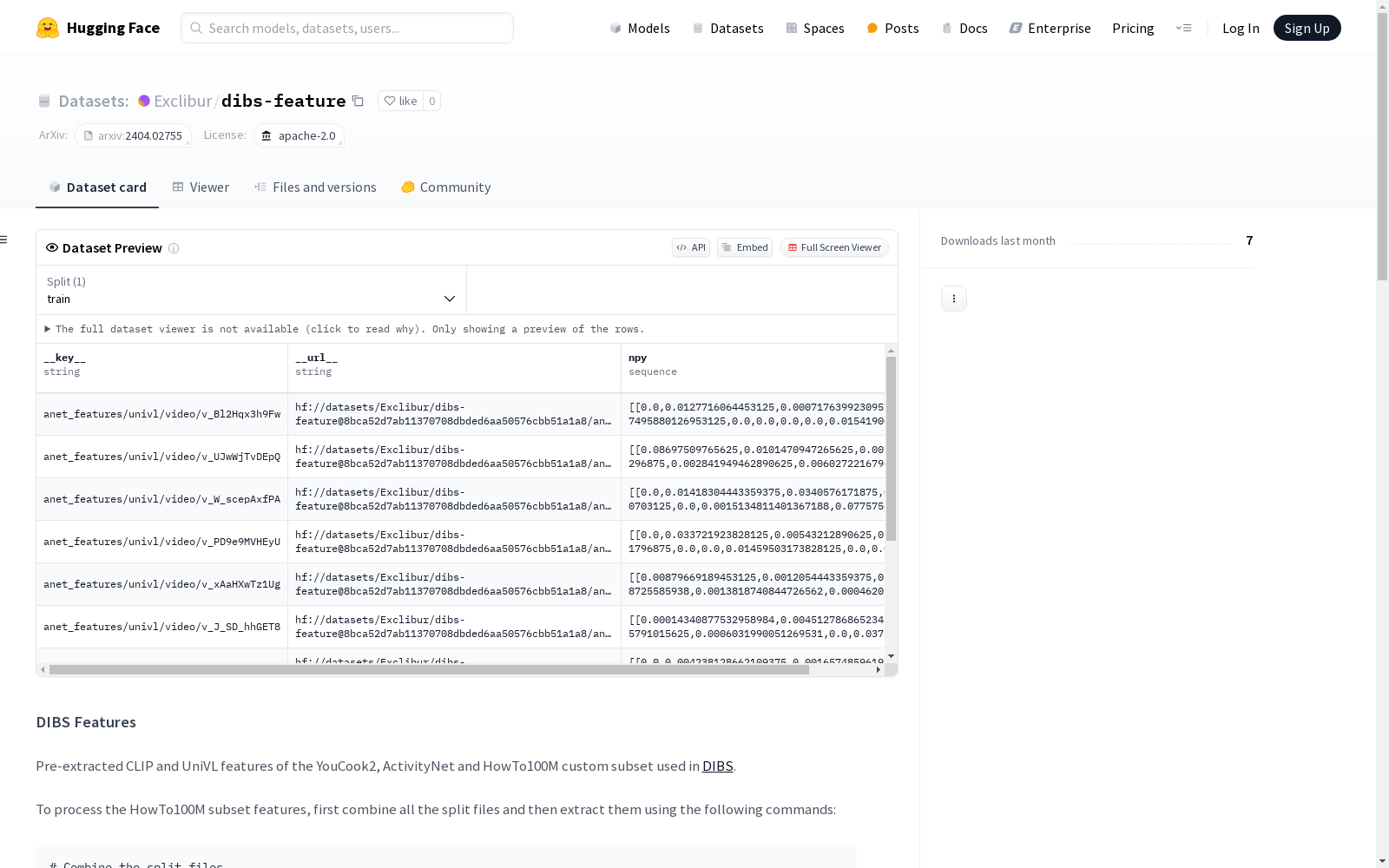Select the apache-2.0 license tag
The width and height of the screenshot is (1389, 868).
pyautogui.click(x=299, y=135)
